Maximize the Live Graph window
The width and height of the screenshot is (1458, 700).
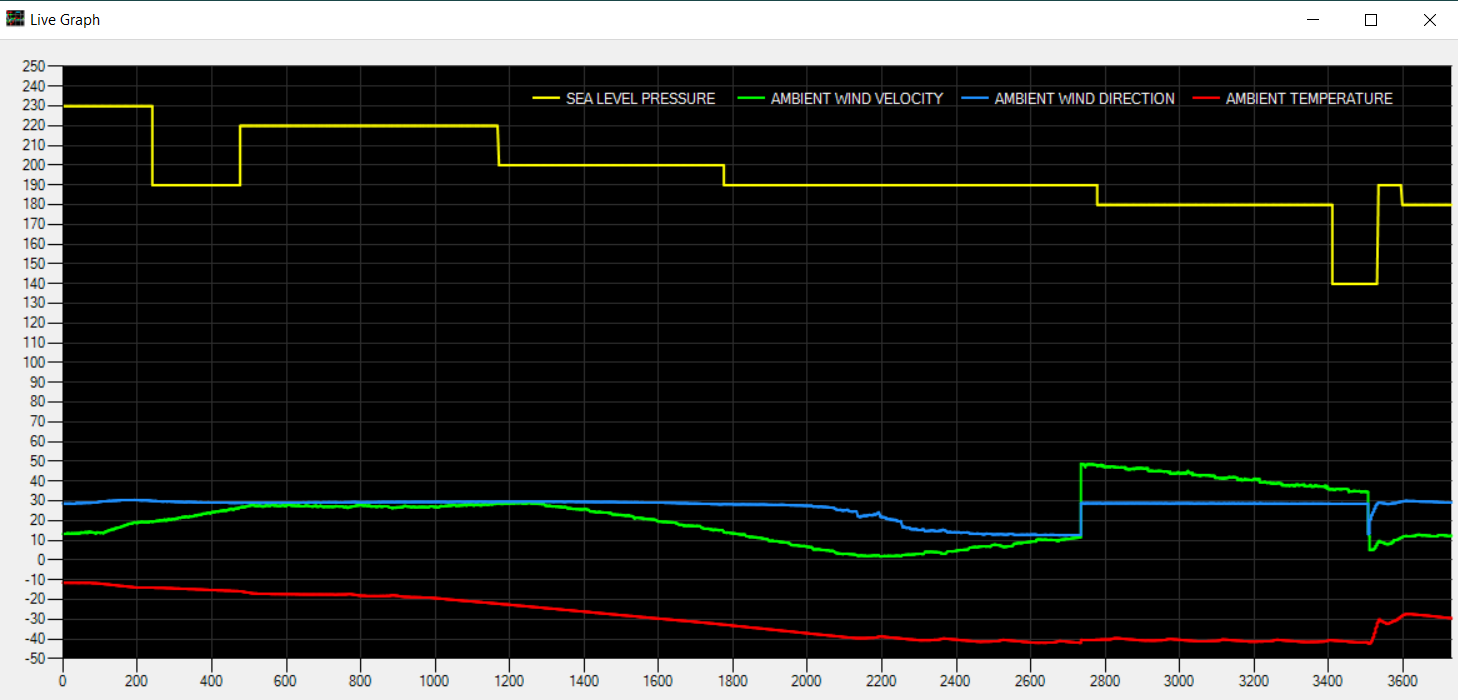click(x=1371, y=20)
